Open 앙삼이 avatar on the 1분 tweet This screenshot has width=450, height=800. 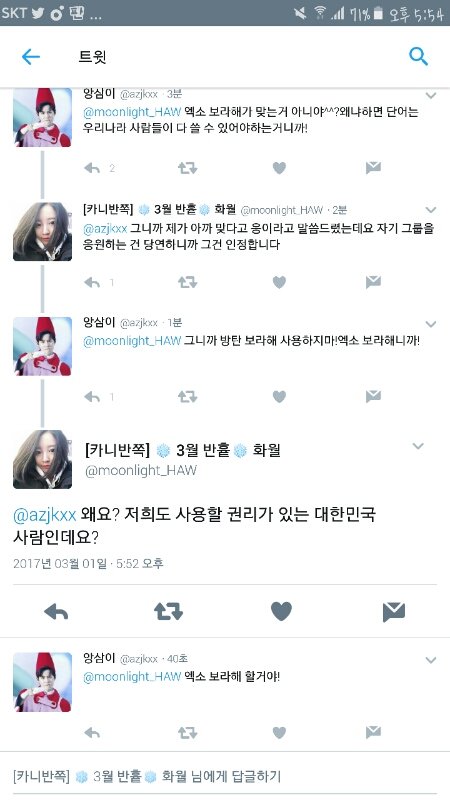tap(42, 346)
